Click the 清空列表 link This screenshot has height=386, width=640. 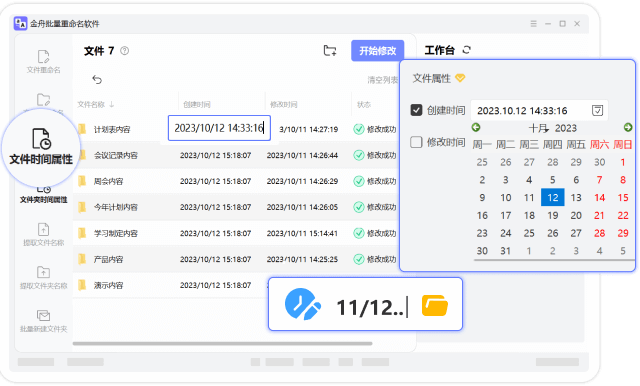[382, 80]
